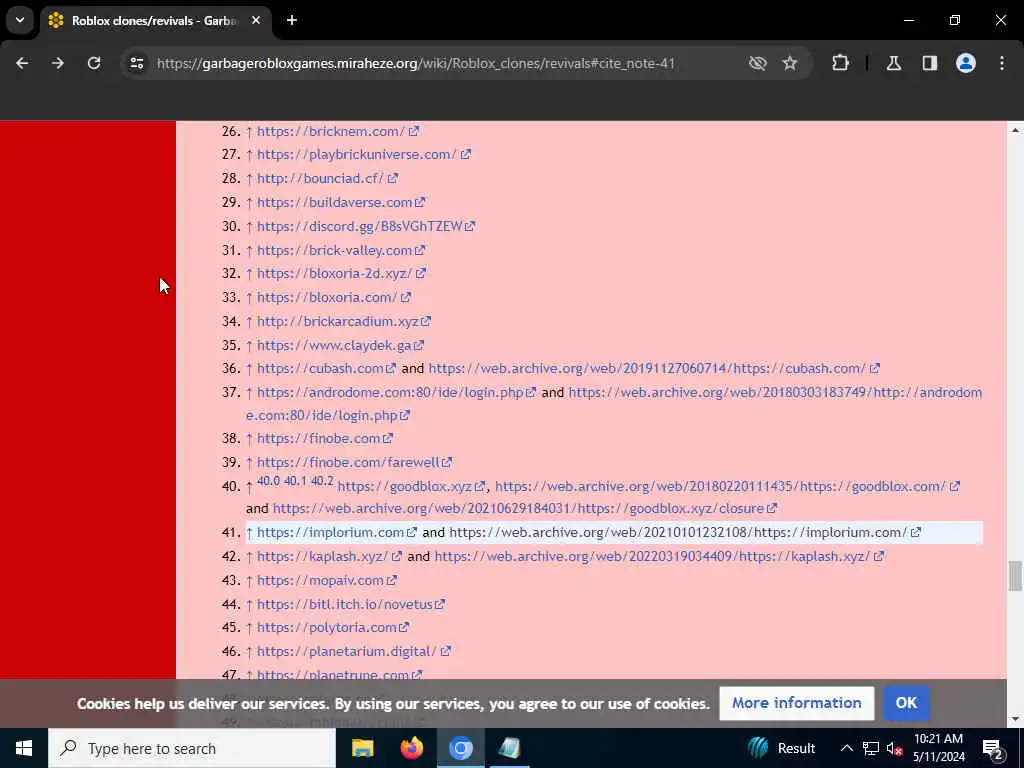Click the muted volume tray icon
This screenshot has height=768, width=1024.
pos(895,748)
